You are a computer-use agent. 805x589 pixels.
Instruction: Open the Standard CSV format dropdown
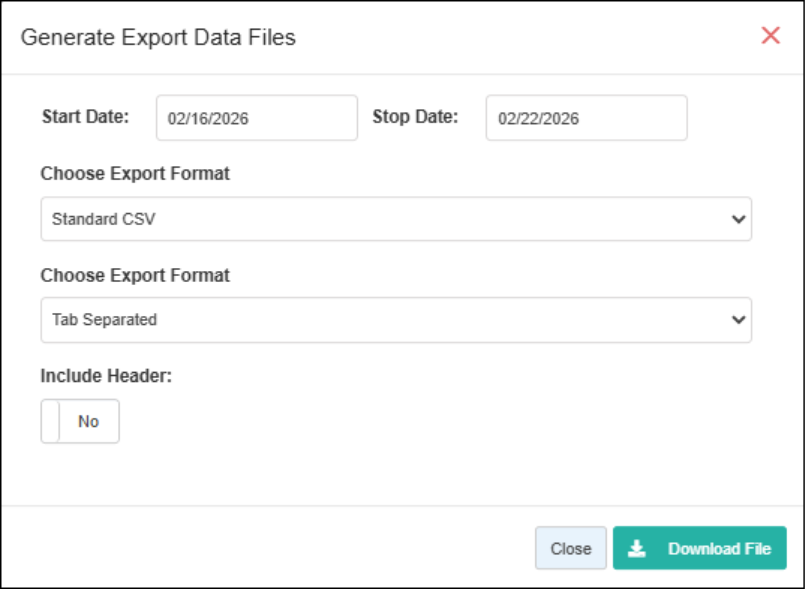396,219
